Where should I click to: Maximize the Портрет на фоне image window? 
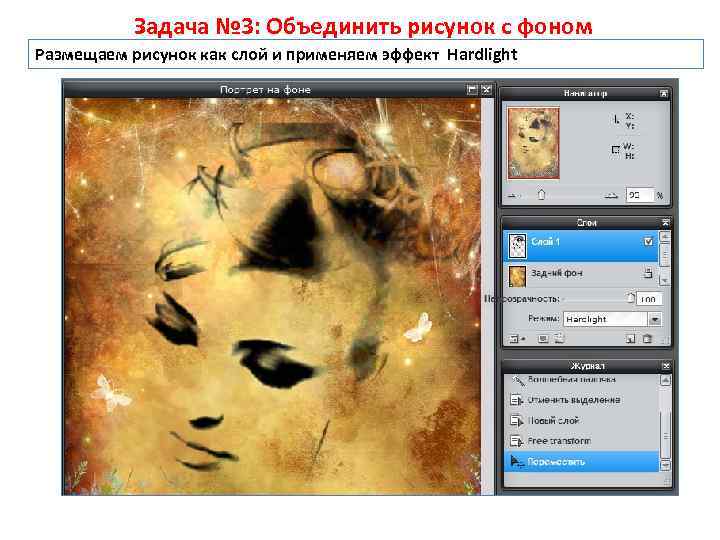[472, 90]
